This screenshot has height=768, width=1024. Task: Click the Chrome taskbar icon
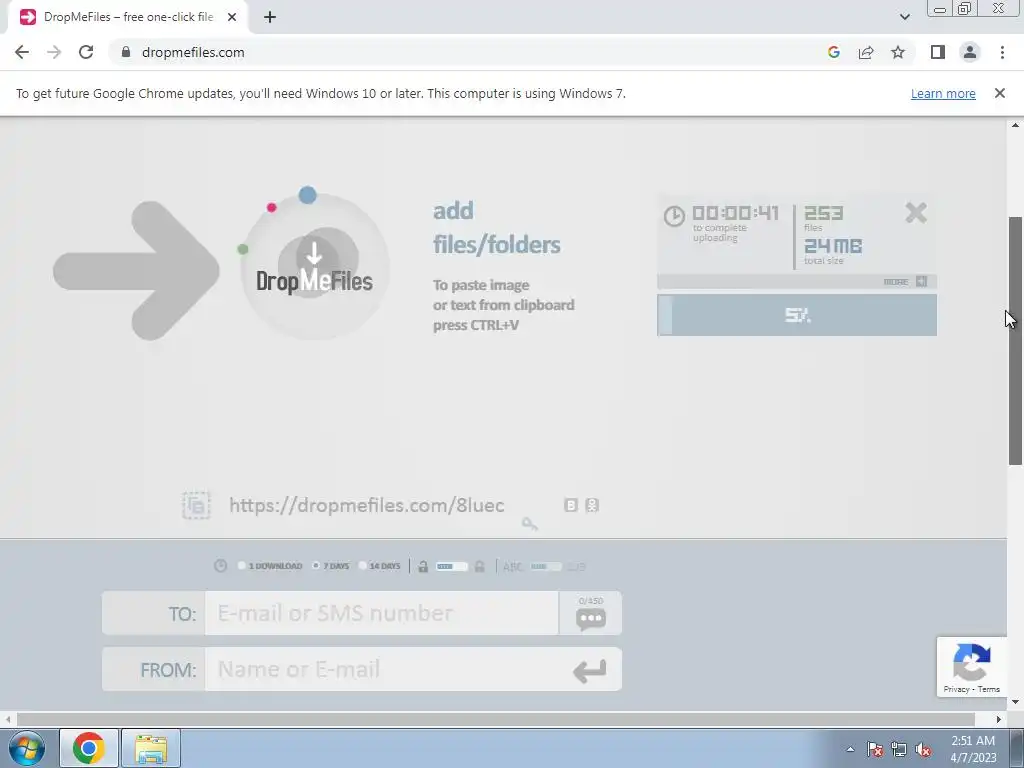coord(89,748)
